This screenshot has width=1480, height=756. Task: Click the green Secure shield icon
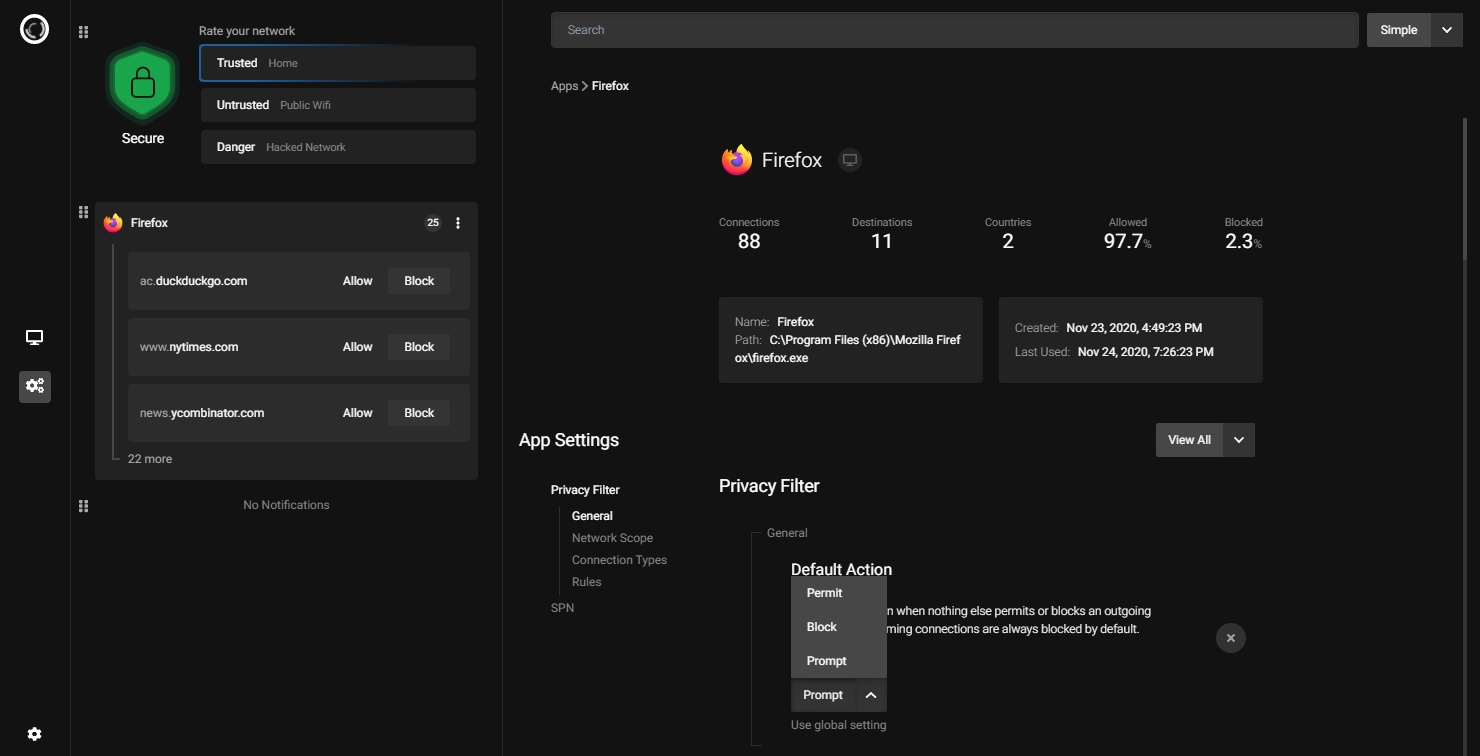(143, 83)
